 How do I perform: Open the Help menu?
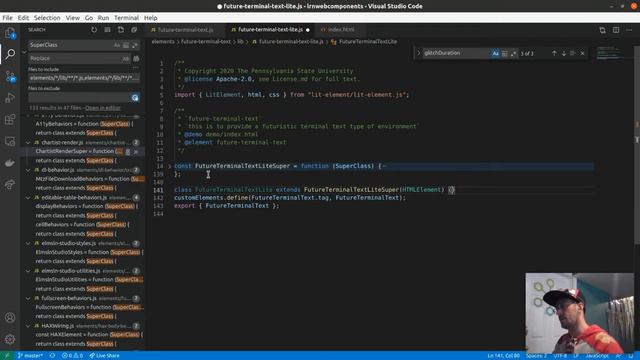(150, 18)
